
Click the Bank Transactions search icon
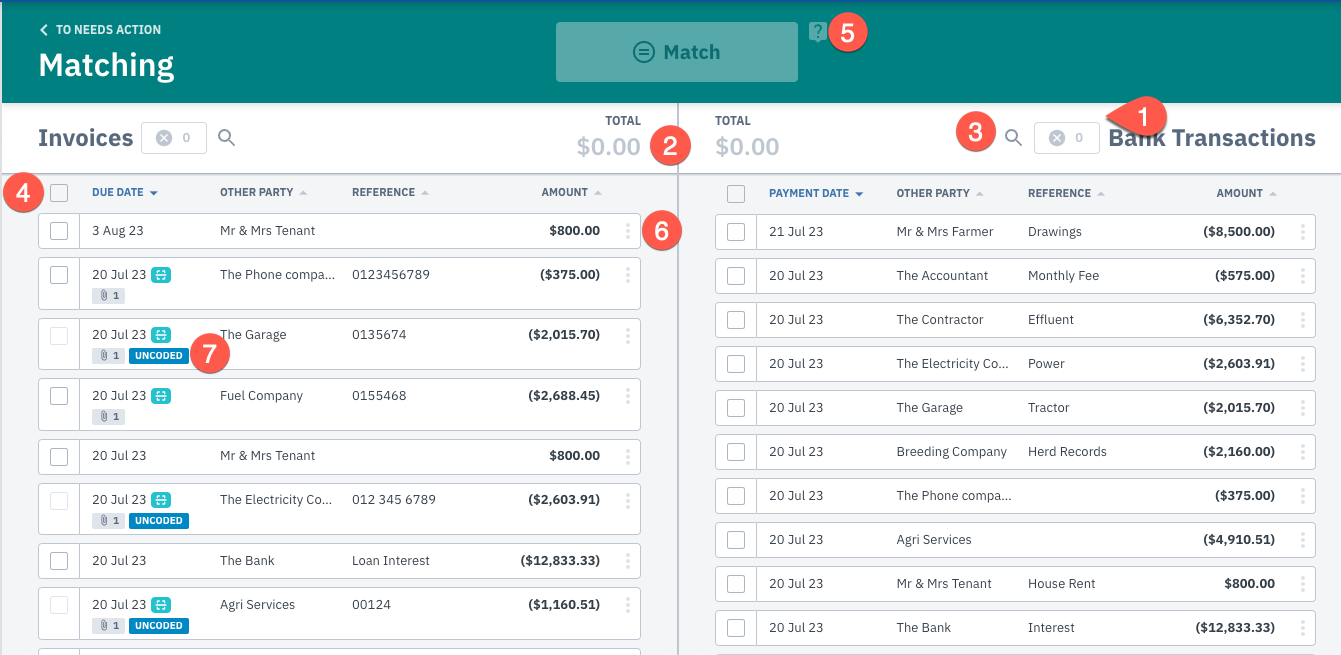point(1013,138)
